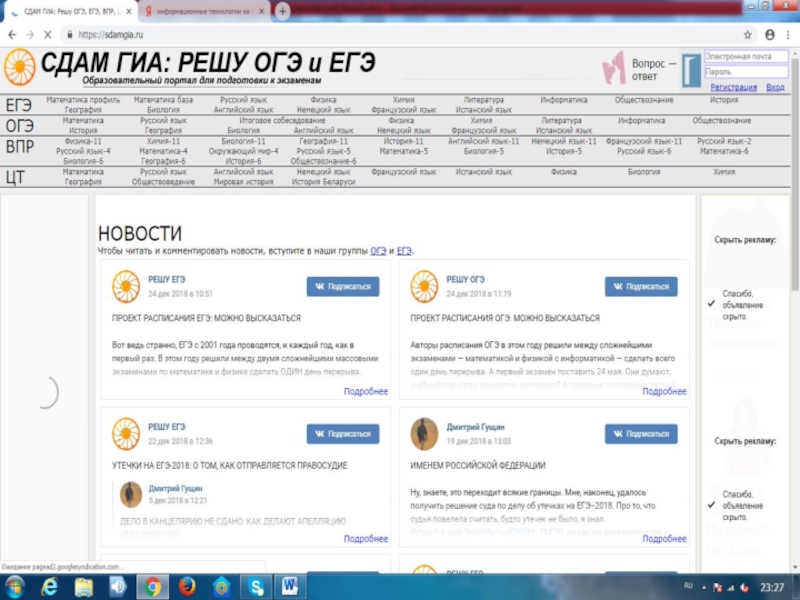This screenshot has width=800, height=600.
Task: Subscribe in Дмитрий Гущин 19 дек post
Action: pos(641,434)
